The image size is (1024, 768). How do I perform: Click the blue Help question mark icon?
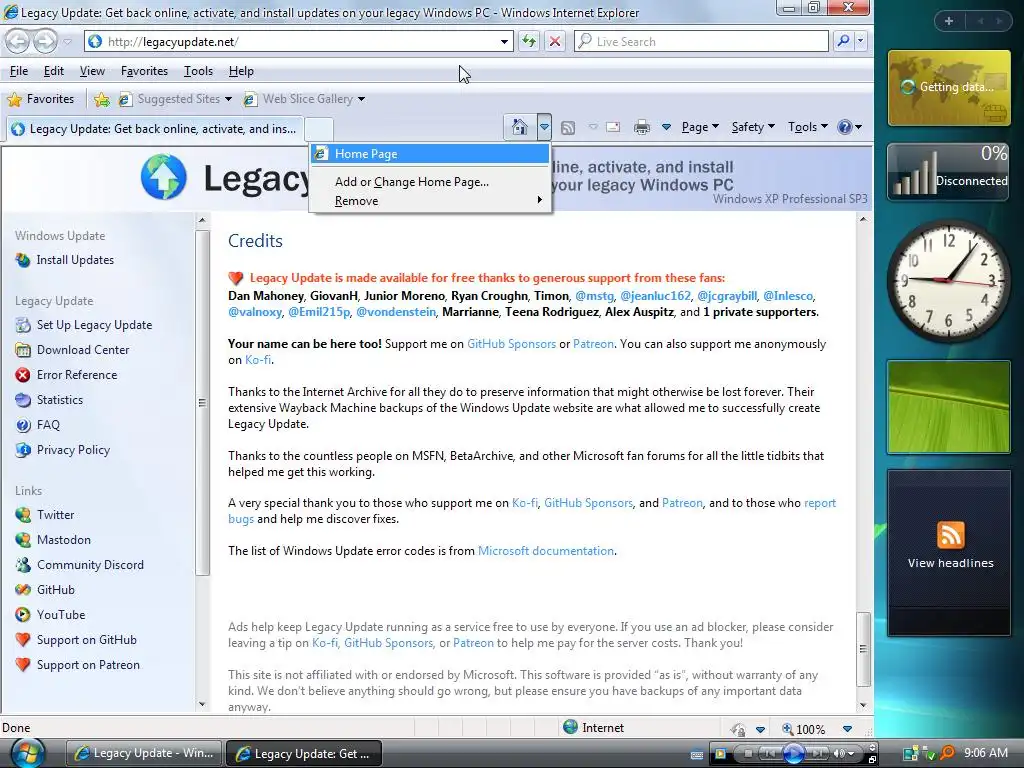coord(844,127)
